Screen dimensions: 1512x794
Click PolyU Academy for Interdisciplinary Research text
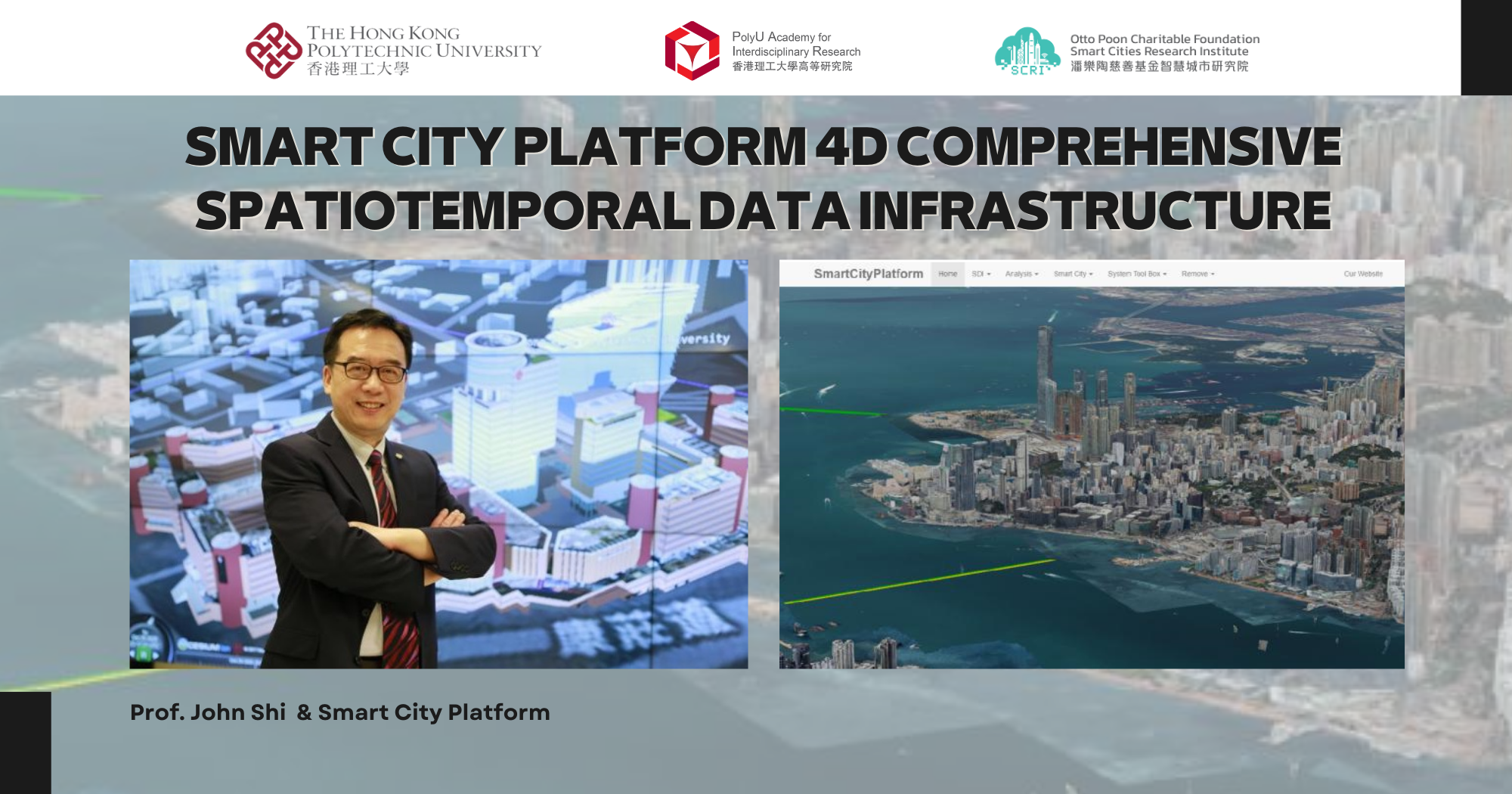tap(795, 51)
